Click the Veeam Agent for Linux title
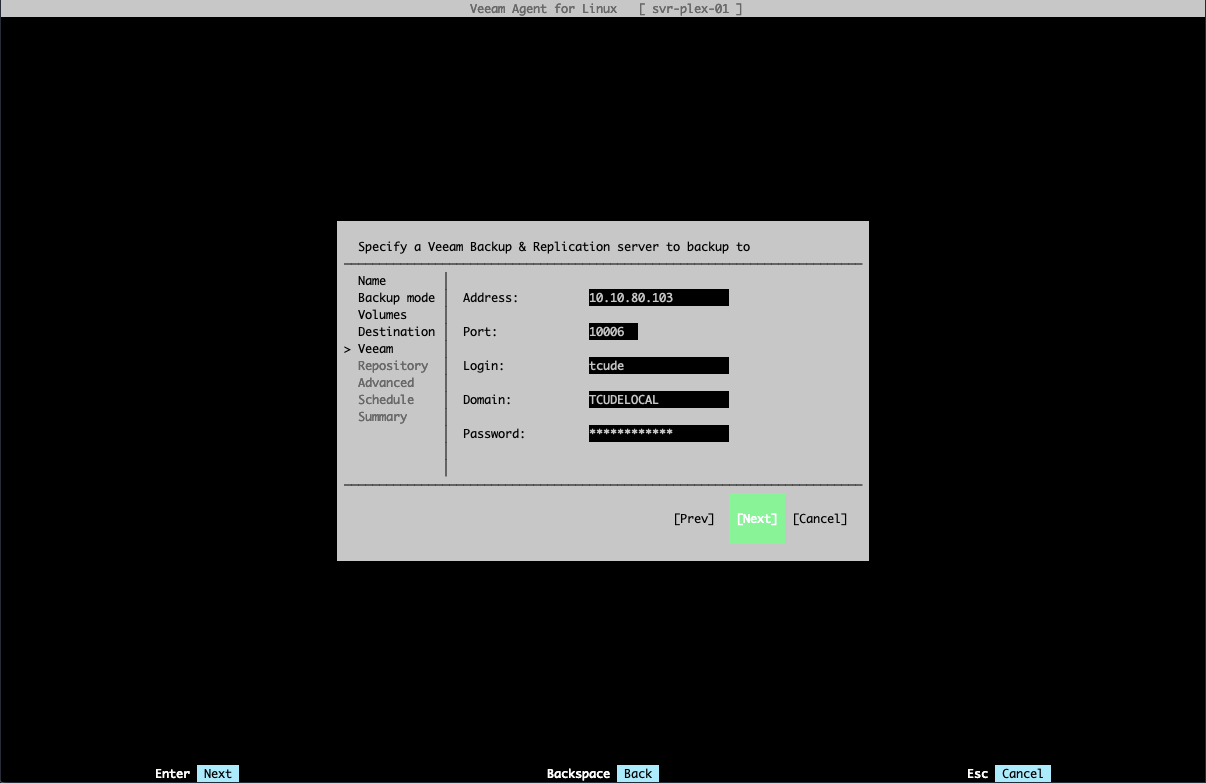1206x783 pixels. [543, 9]
